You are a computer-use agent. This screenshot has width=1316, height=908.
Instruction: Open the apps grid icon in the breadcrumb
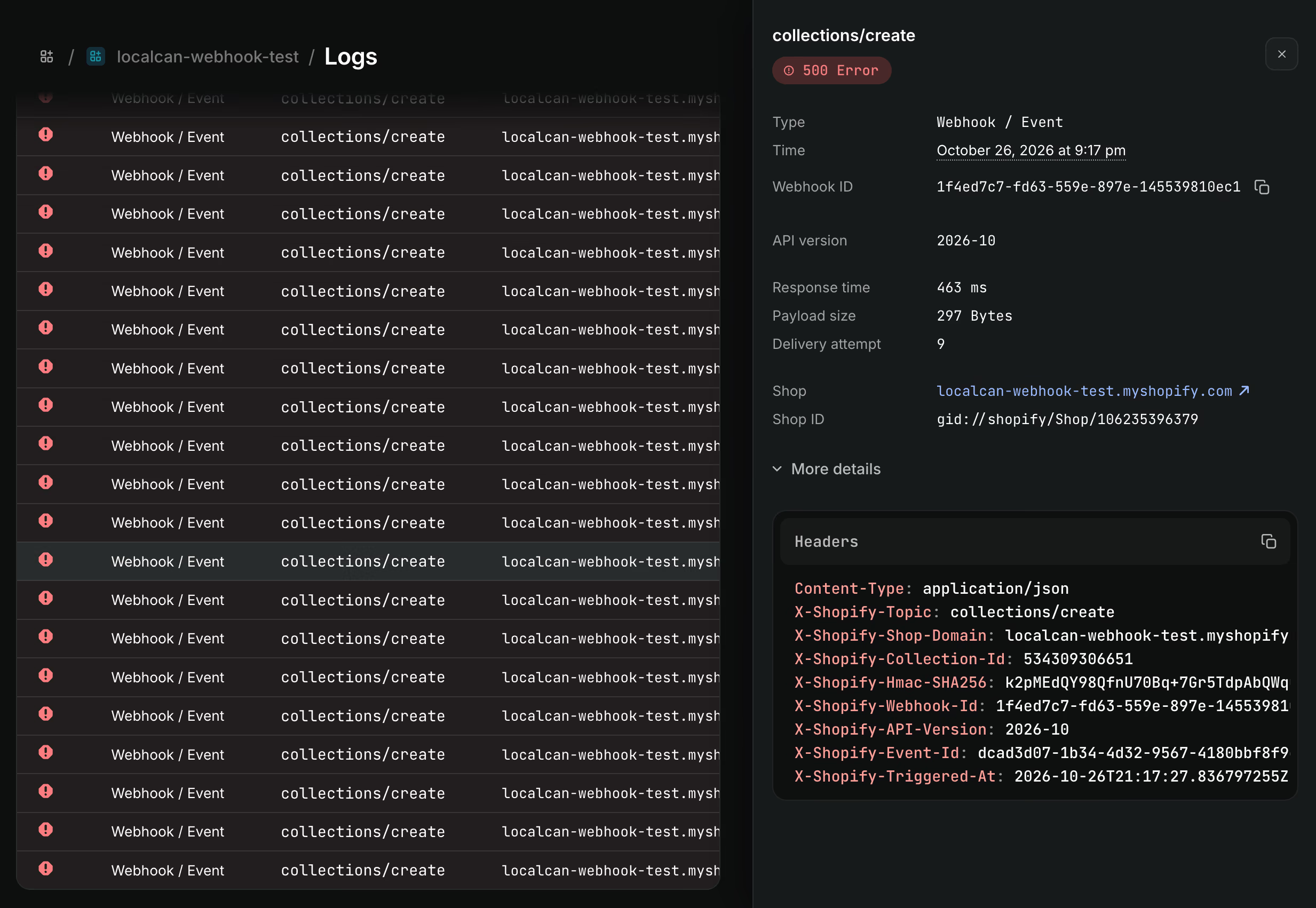click(x=46, y=57)
